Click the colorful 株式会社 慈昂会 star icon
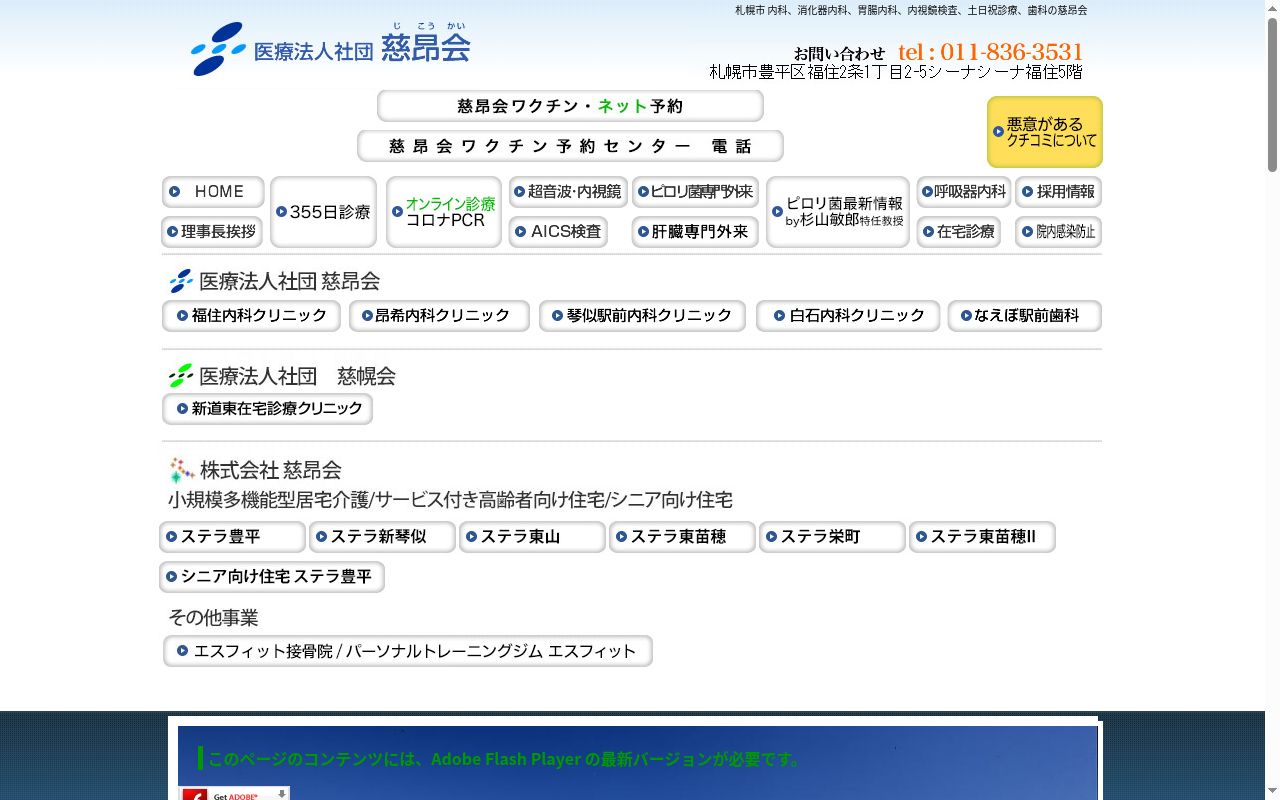The width and height of the screenshot is (1280, 800). 181,470
